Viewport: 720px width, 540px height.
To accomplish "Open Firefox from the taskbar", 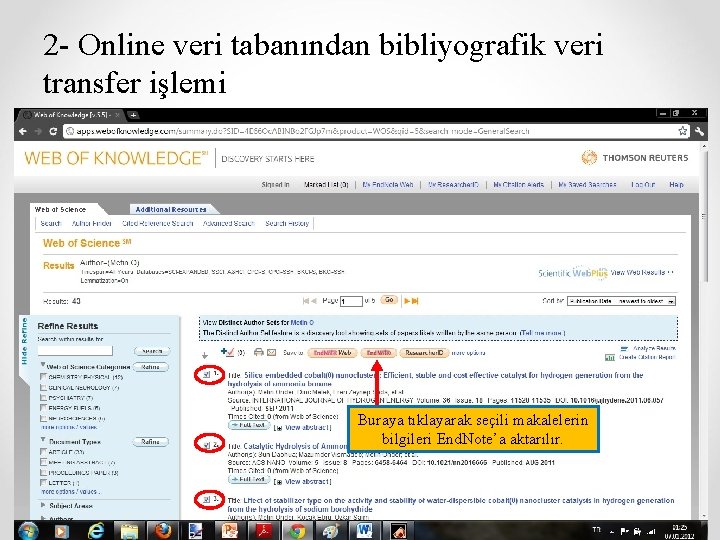I will pyautogui.click(x=163, y=531).
